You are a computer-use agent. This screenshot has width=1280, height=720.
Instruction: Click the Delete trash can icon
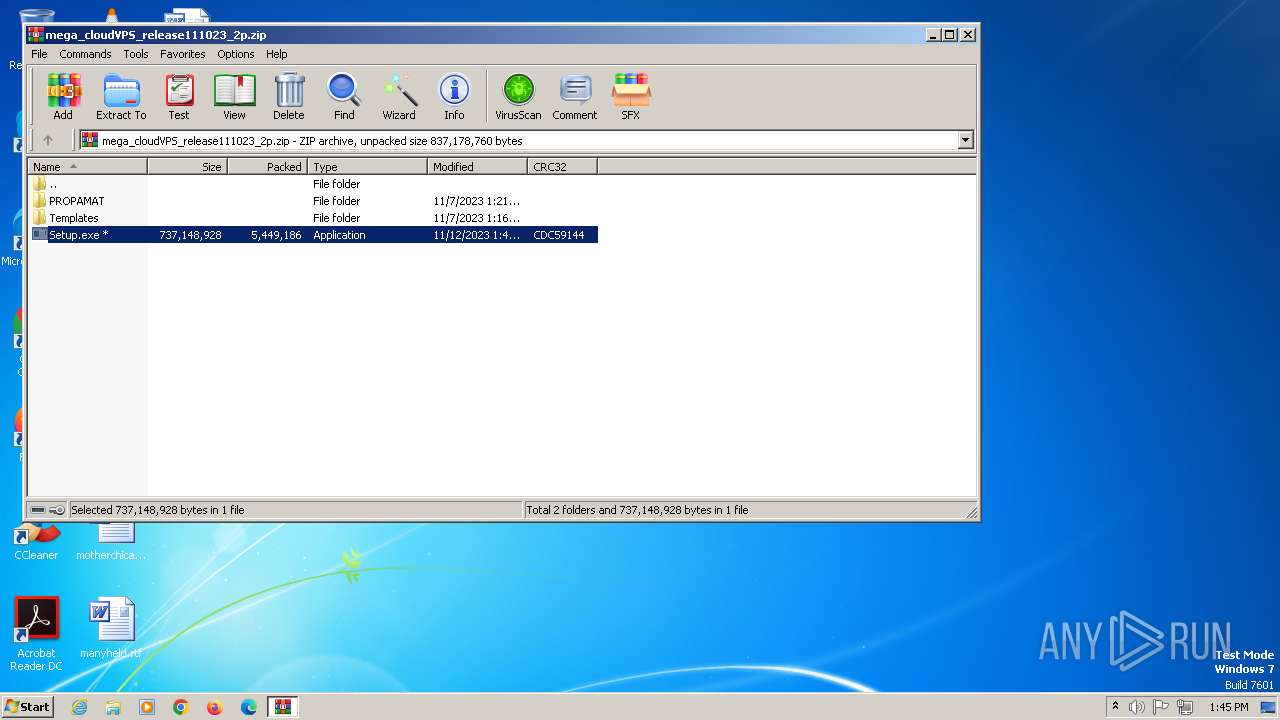[289, 97]
